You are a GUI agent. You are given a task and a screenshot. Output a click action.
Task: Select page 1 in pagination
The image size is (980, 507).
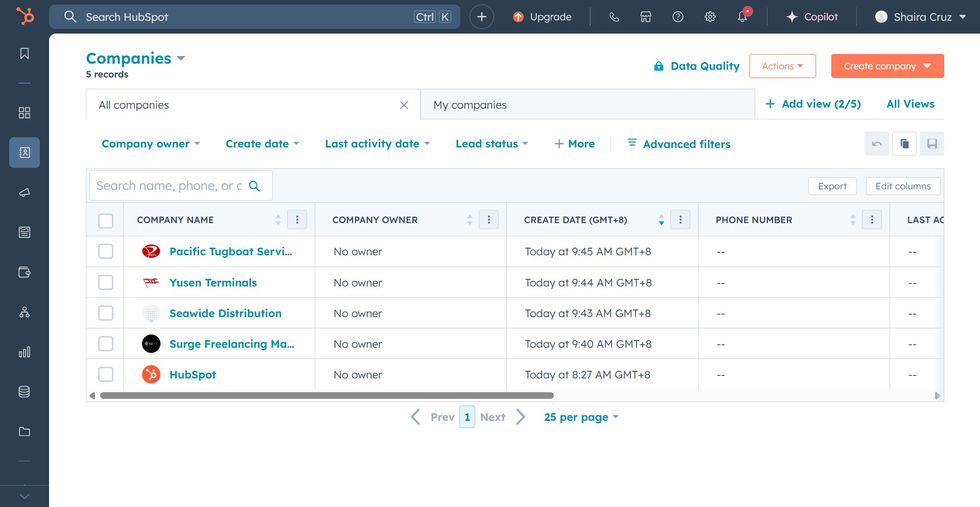[467, 417]
